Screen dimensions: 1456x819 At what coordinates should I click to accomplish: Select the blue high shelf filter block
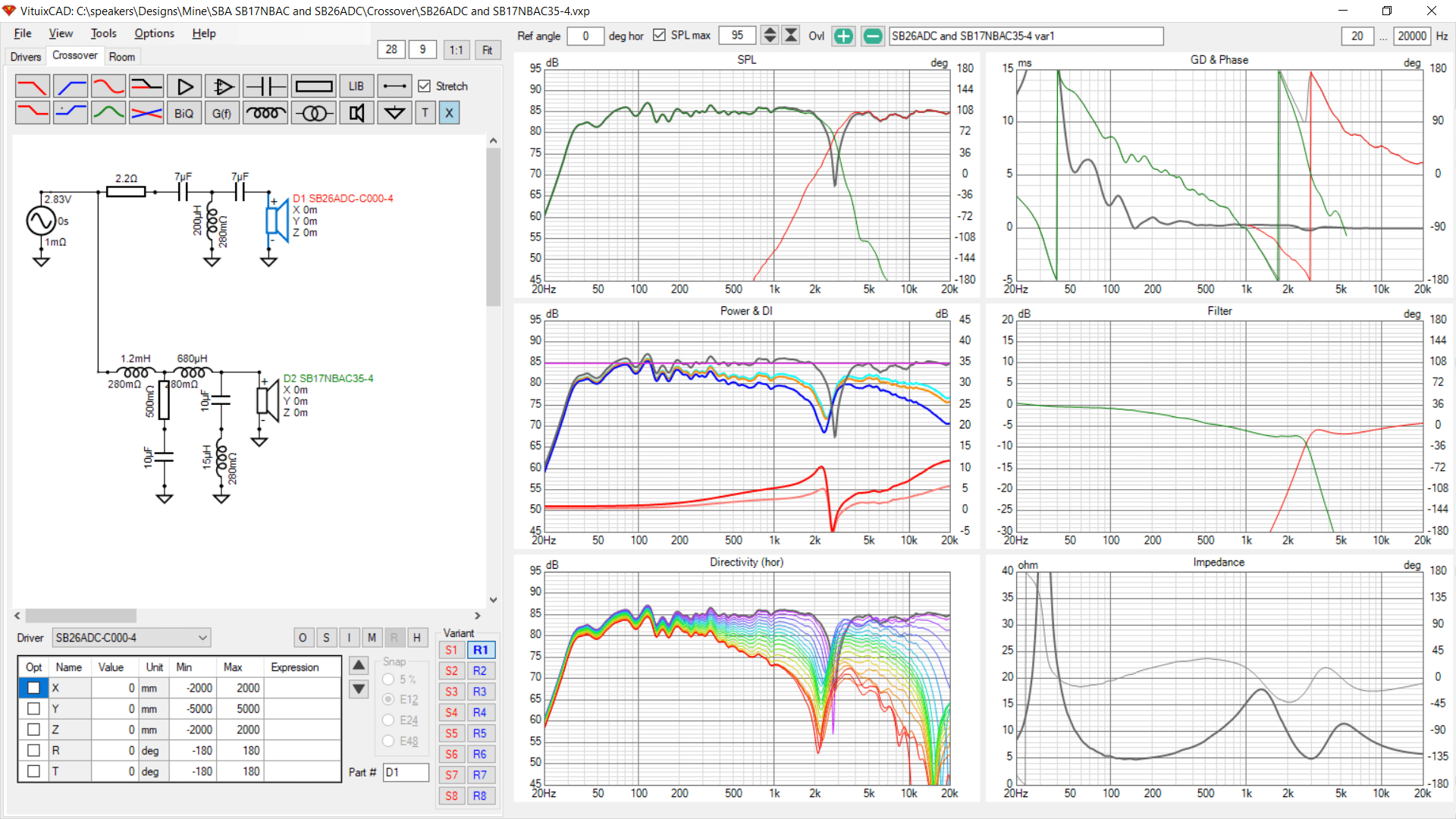pos(71,113)
